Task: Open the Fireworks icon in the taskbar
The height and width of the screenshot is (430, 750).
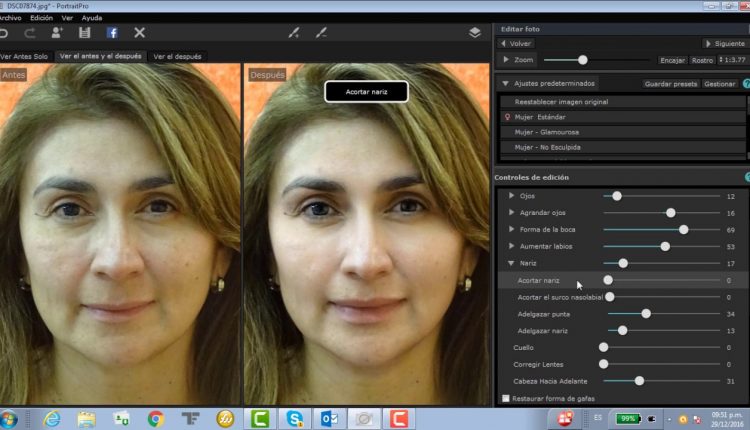Action: [225, 419]
